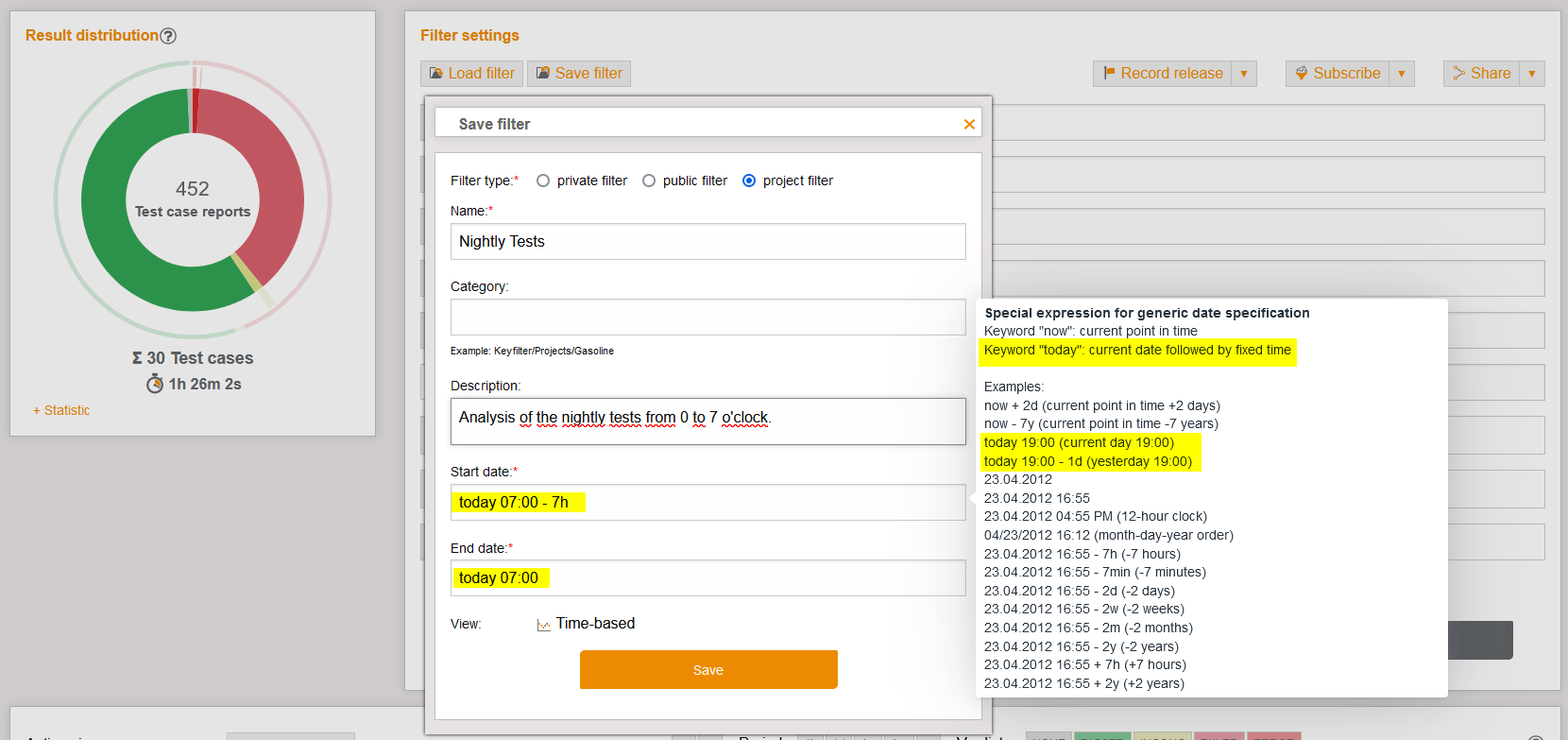Select the project filter radio button

point(749,181)
